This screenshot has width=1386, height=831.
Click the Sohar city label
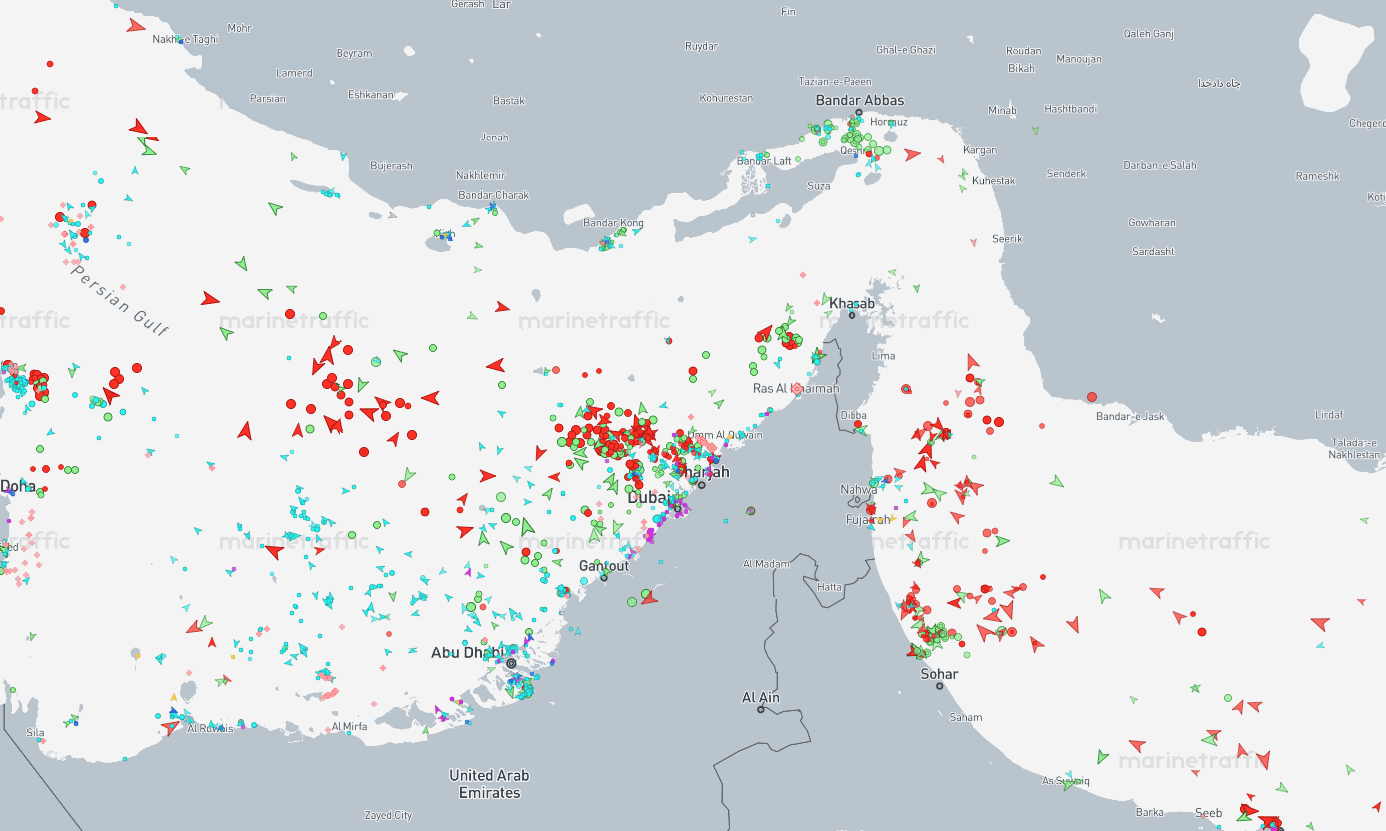[x=939, y=674]
